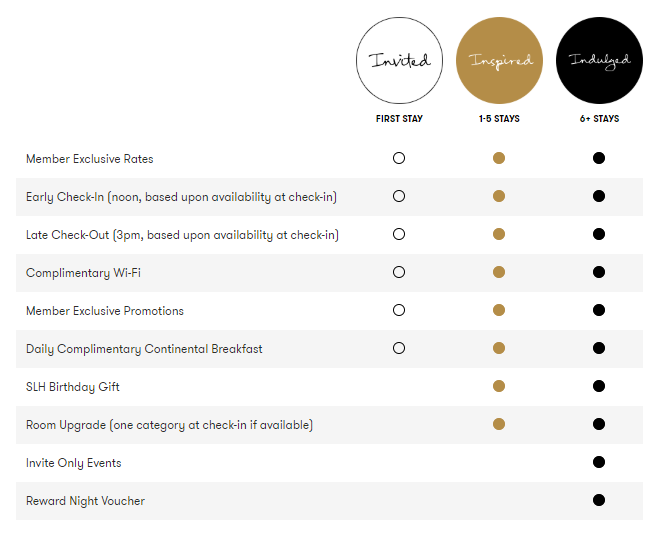Click the gold dot in Room Upgrade row
This screenshot has height=535, width=657.
click(499, 424)
